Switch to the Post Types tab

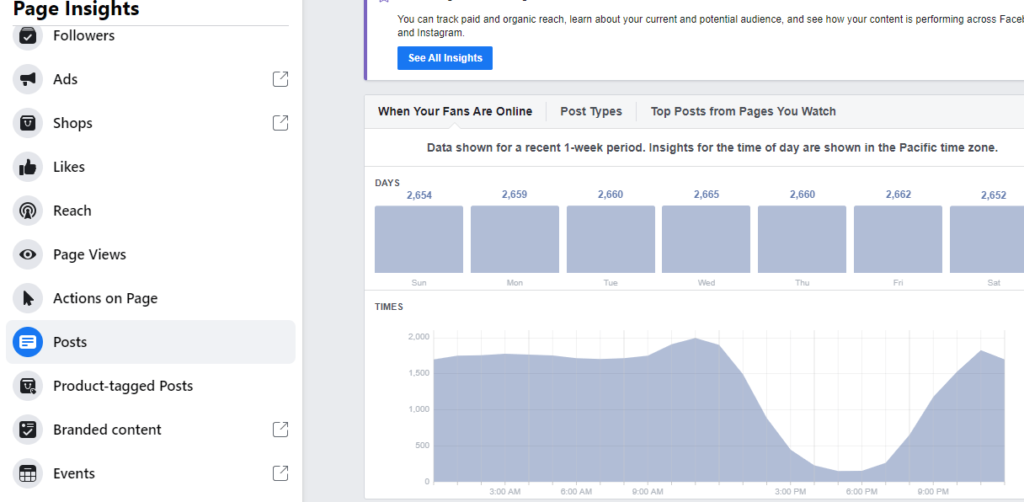click(x=590, y=111)
